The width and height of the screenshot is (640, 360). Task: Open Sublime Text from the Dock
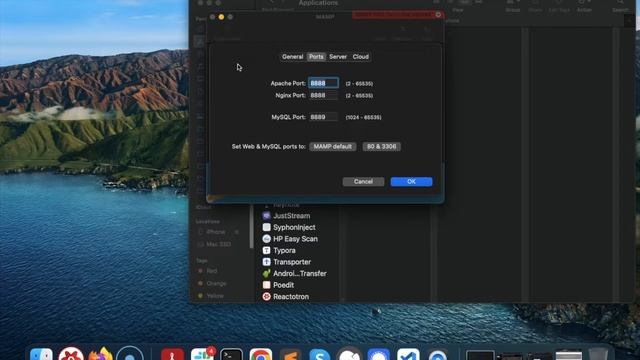pyautogui.click(x=290, y=354)
